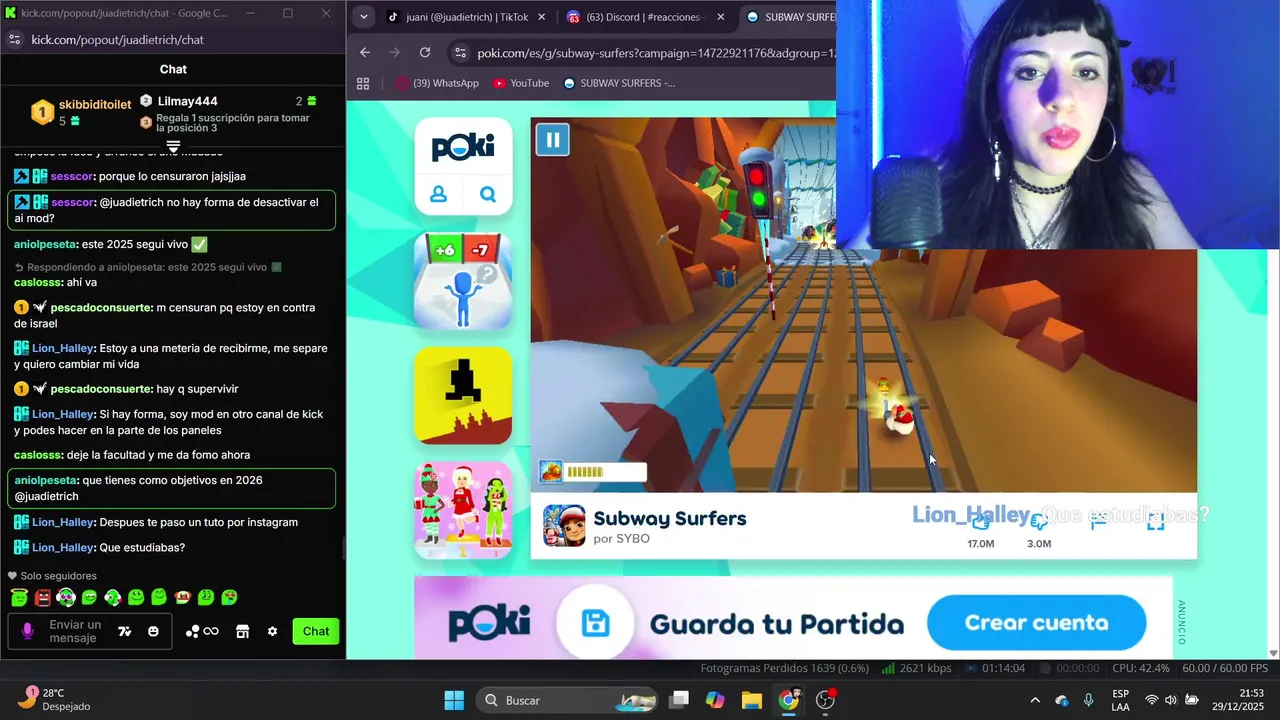Viewport: 1280px width, 720px height.
Task: Open the blue stickman number game thumbnail
Action: click(x=463, y=282)
